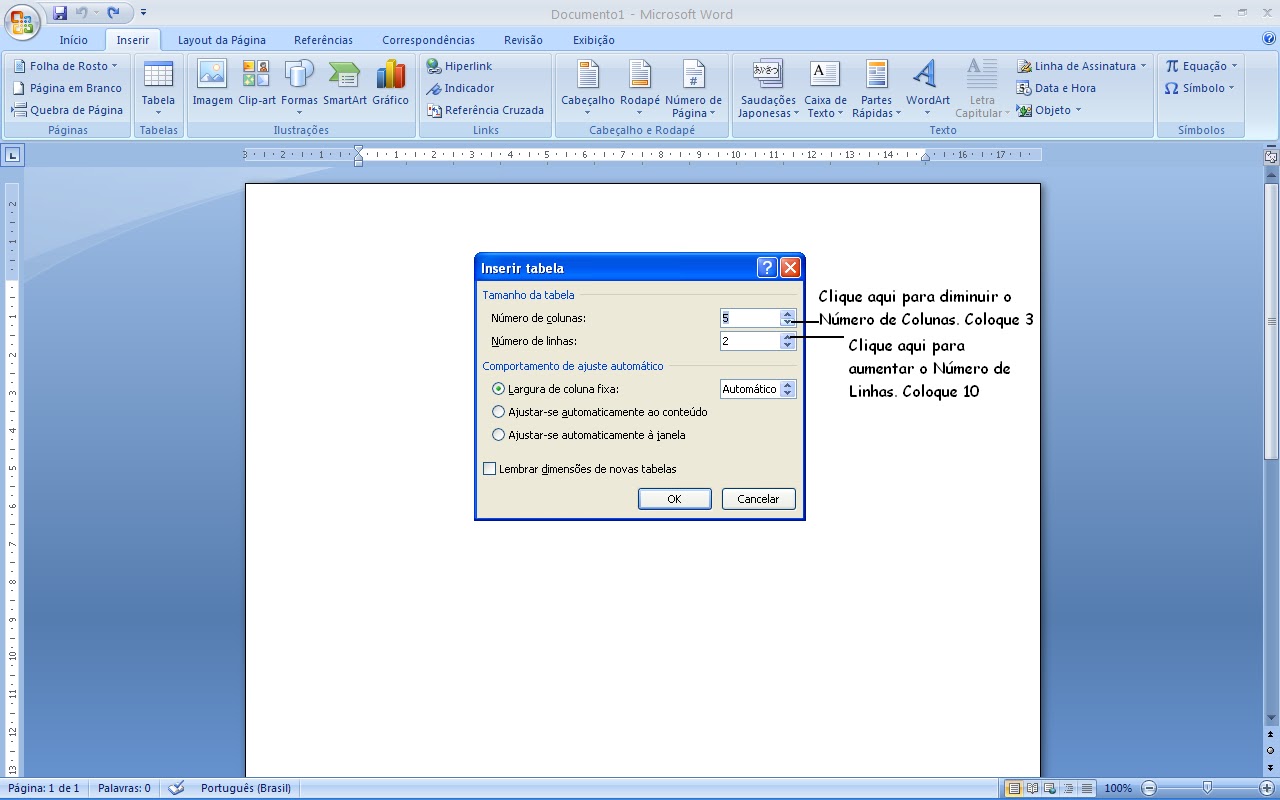Open Linha de Assinatura dropdown arrow
Image resolution: width=1280 pixels, height=800 pixels.
[x=1143, y=66]
